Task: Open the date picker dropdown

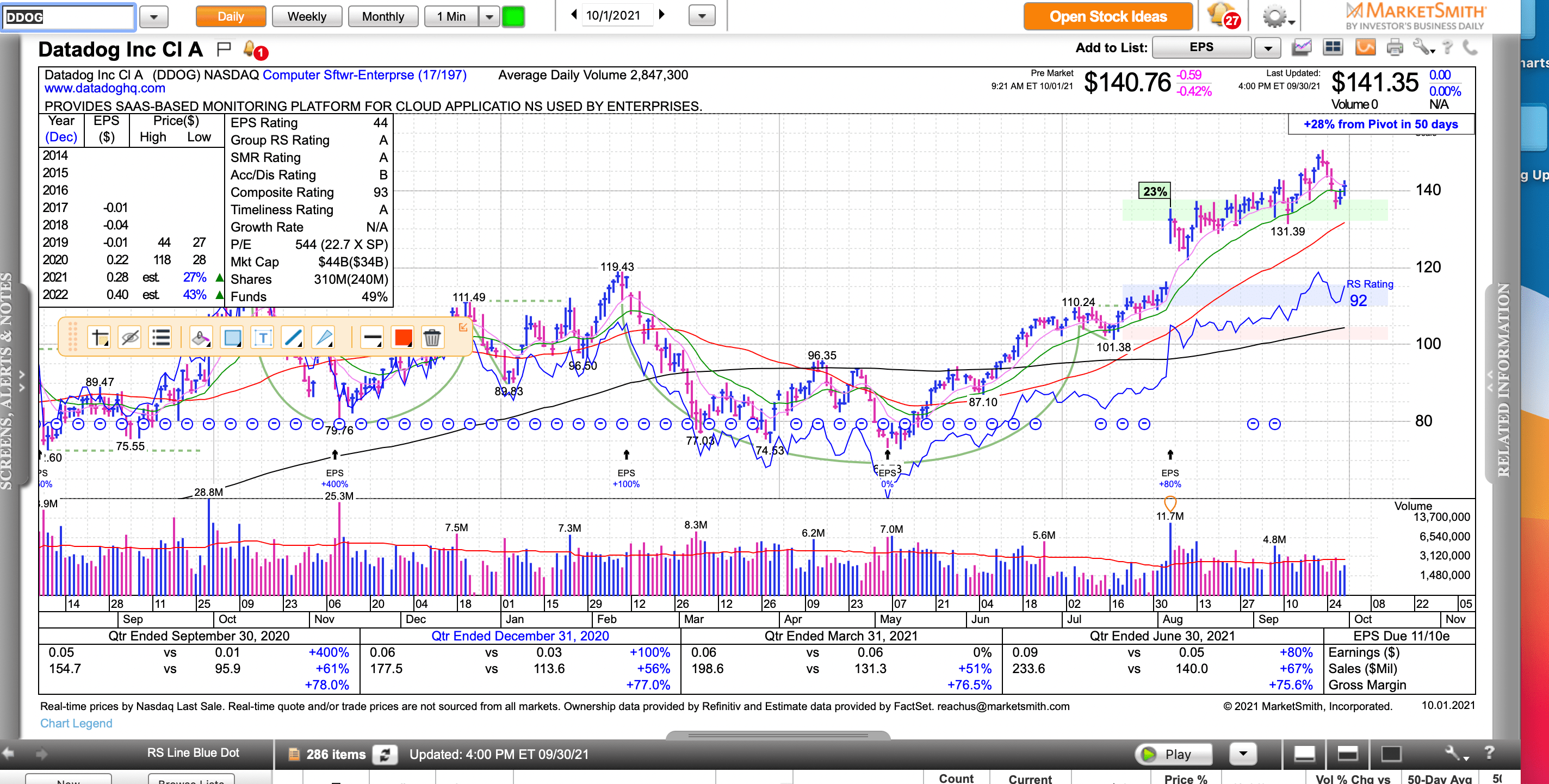Action: [x=702, y=16]
